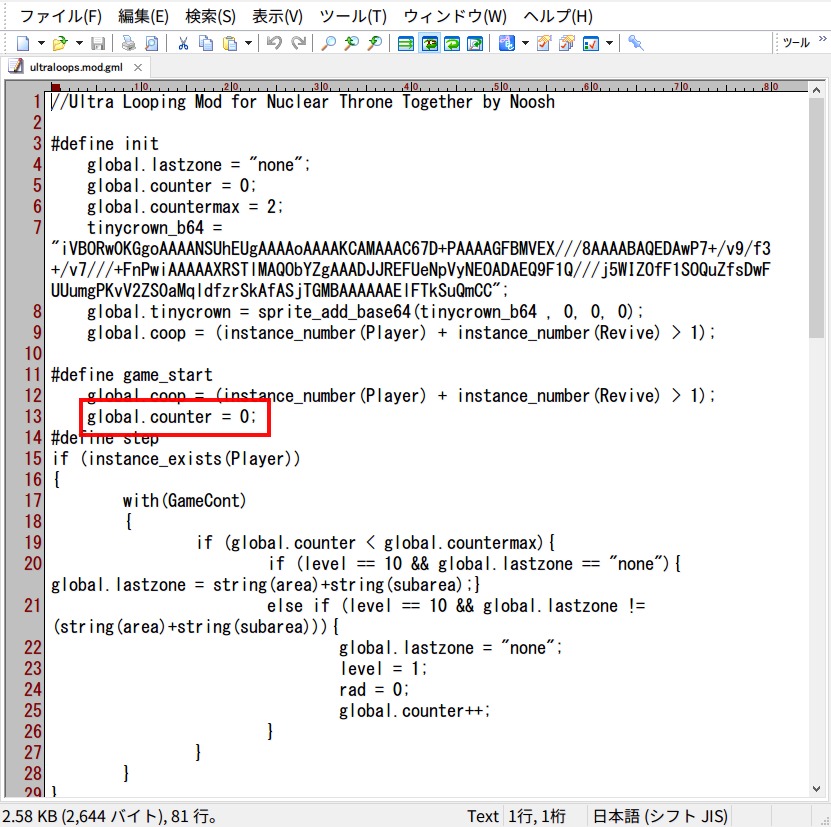Toggle the No Wrap mode button
This screenshot has width=831, height=827.
(406, 43)
